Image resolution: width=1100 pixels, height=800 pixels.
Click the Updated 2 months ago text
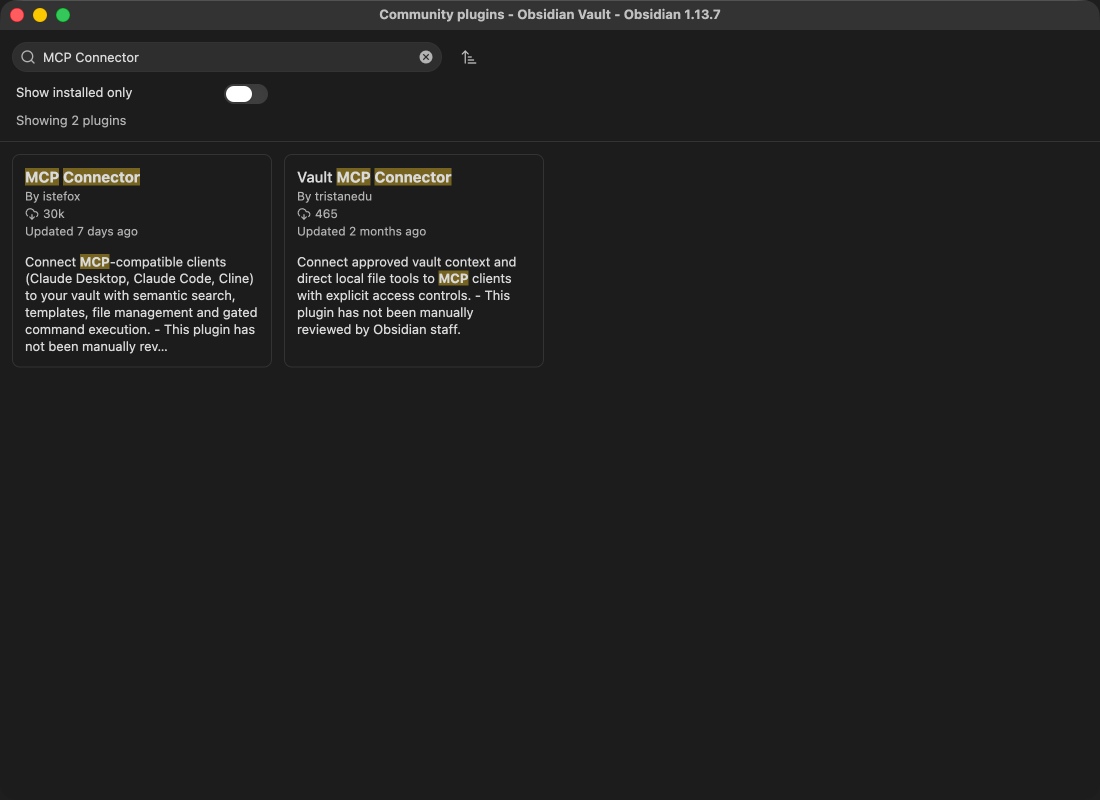pyautogui.click(x=361, y=232)
